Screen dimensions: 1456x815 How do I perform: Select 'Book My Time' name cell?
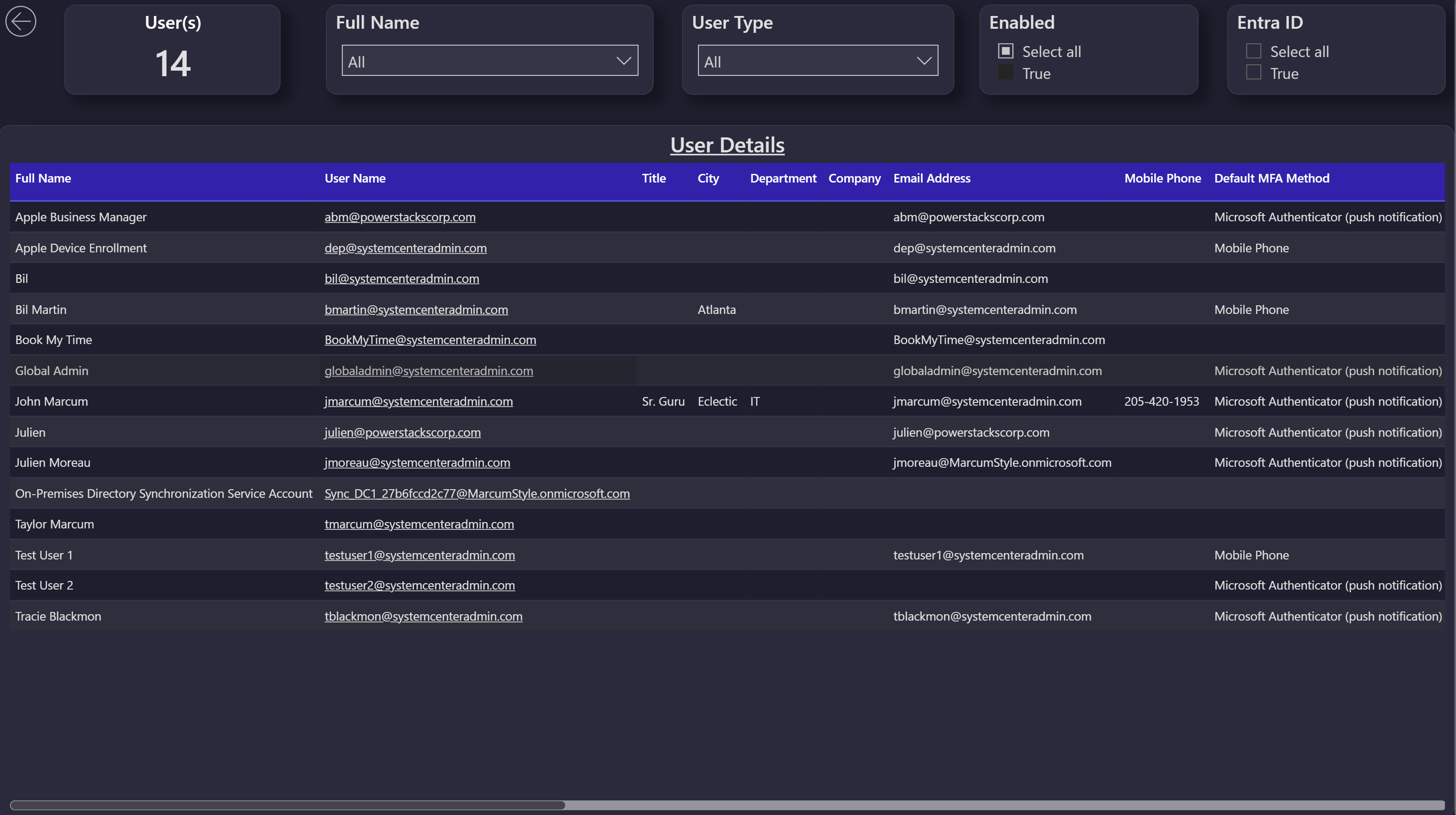point(54,340)
